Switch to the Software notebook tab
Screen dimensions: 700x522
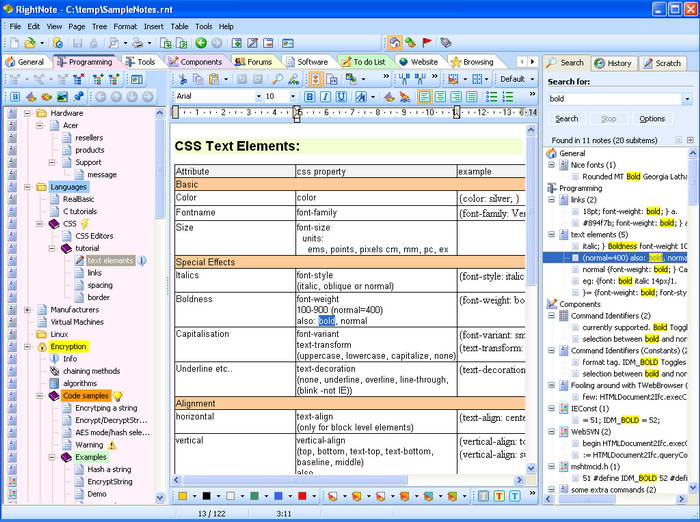tap(311, 62)
